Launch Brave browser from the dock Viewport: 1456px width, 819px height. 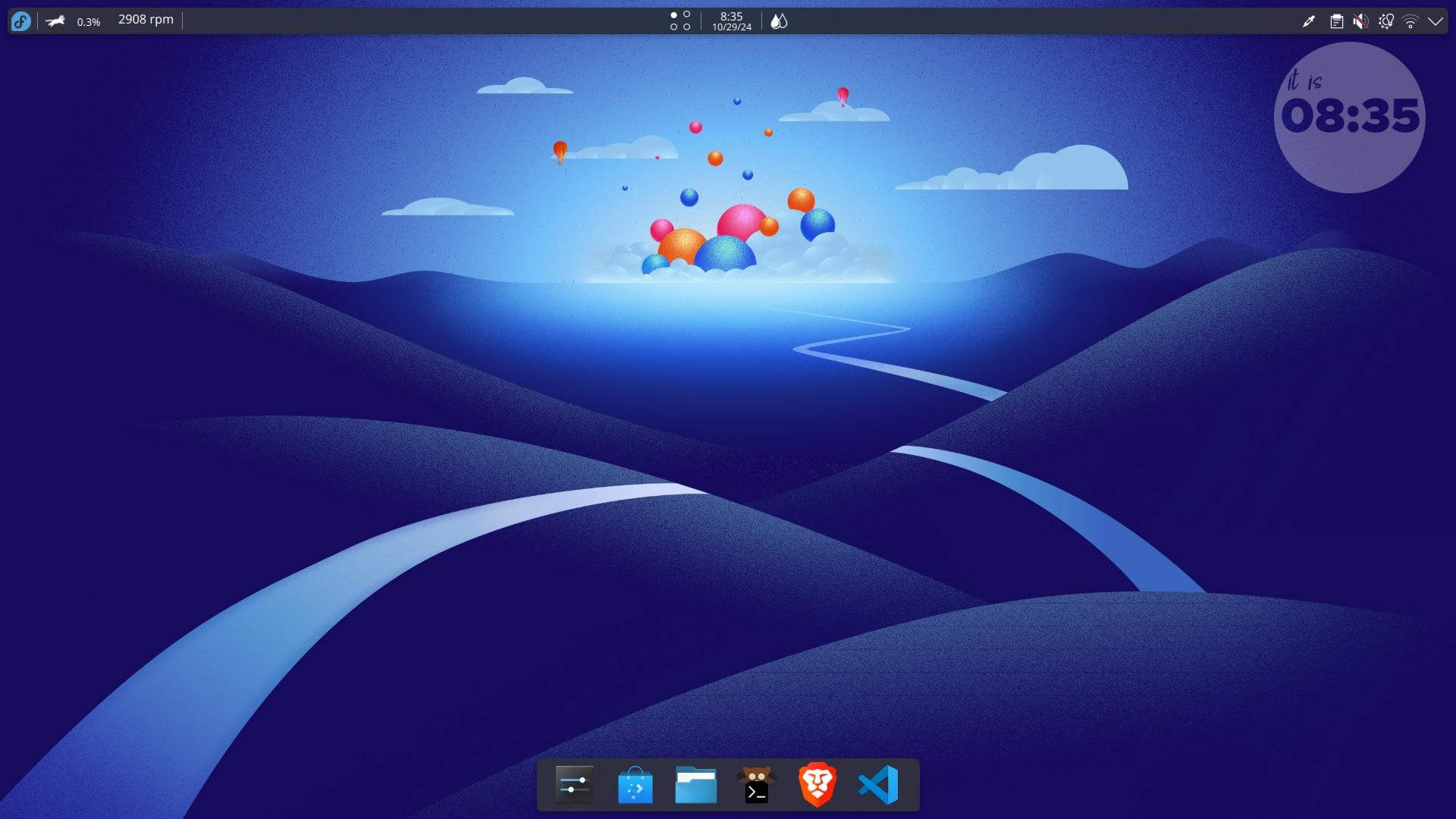(817, 785)
